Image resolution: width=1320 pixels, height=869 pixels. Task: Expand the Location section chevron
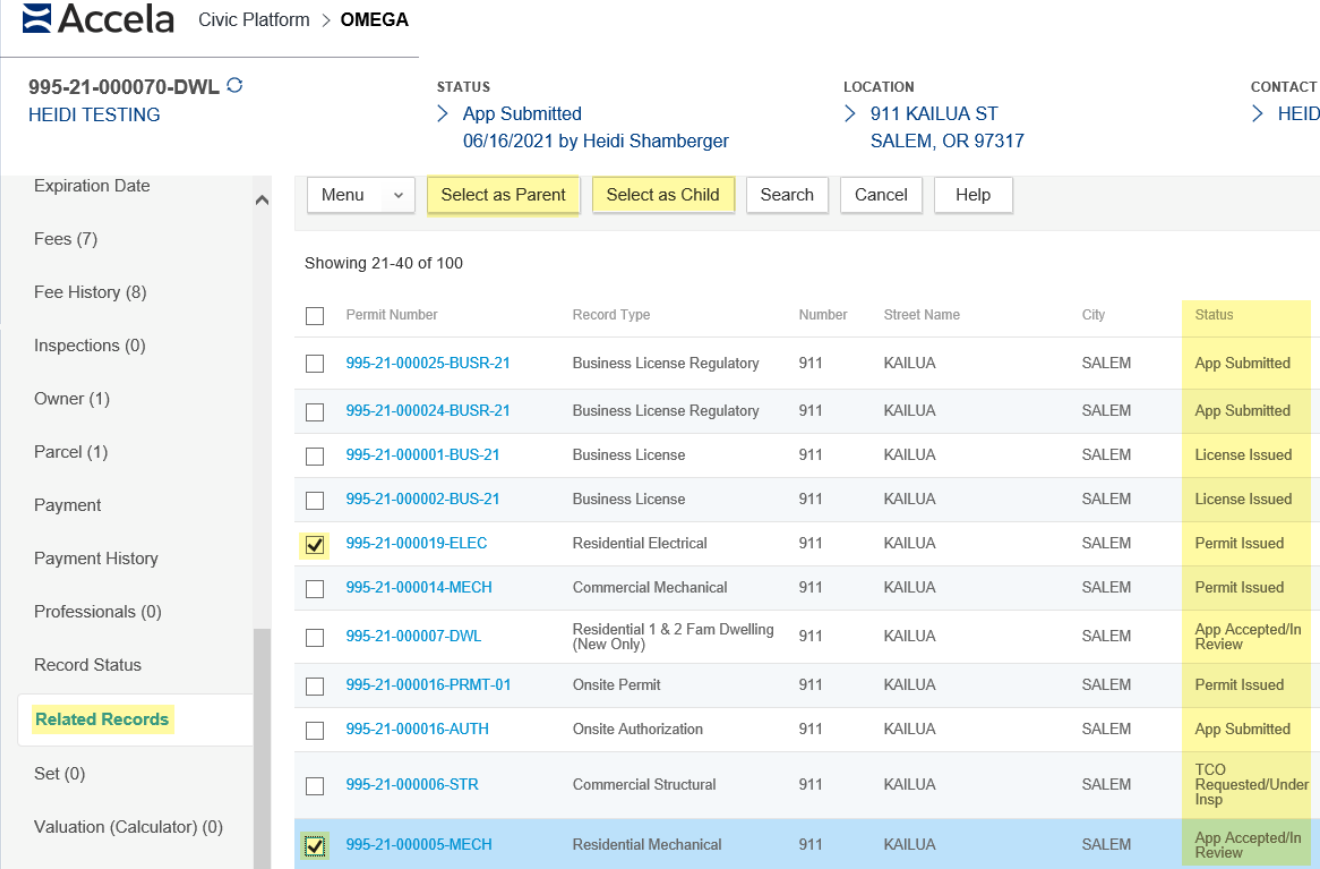849,114
